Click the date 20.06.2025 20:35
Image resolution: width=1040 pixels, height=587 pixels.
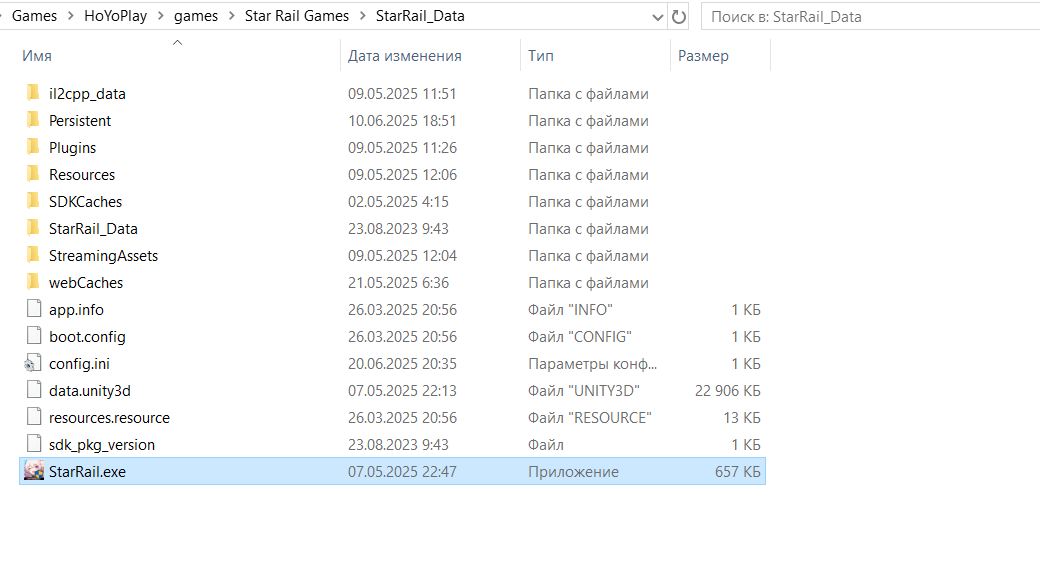tap(402, 363)
